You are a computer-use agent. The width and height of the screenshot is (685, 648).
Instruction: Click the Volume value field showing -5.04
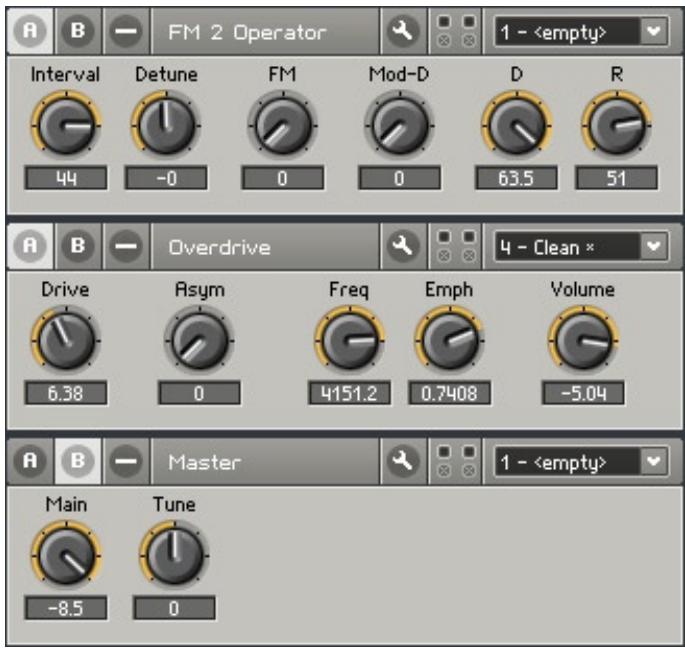coord(583,393)
